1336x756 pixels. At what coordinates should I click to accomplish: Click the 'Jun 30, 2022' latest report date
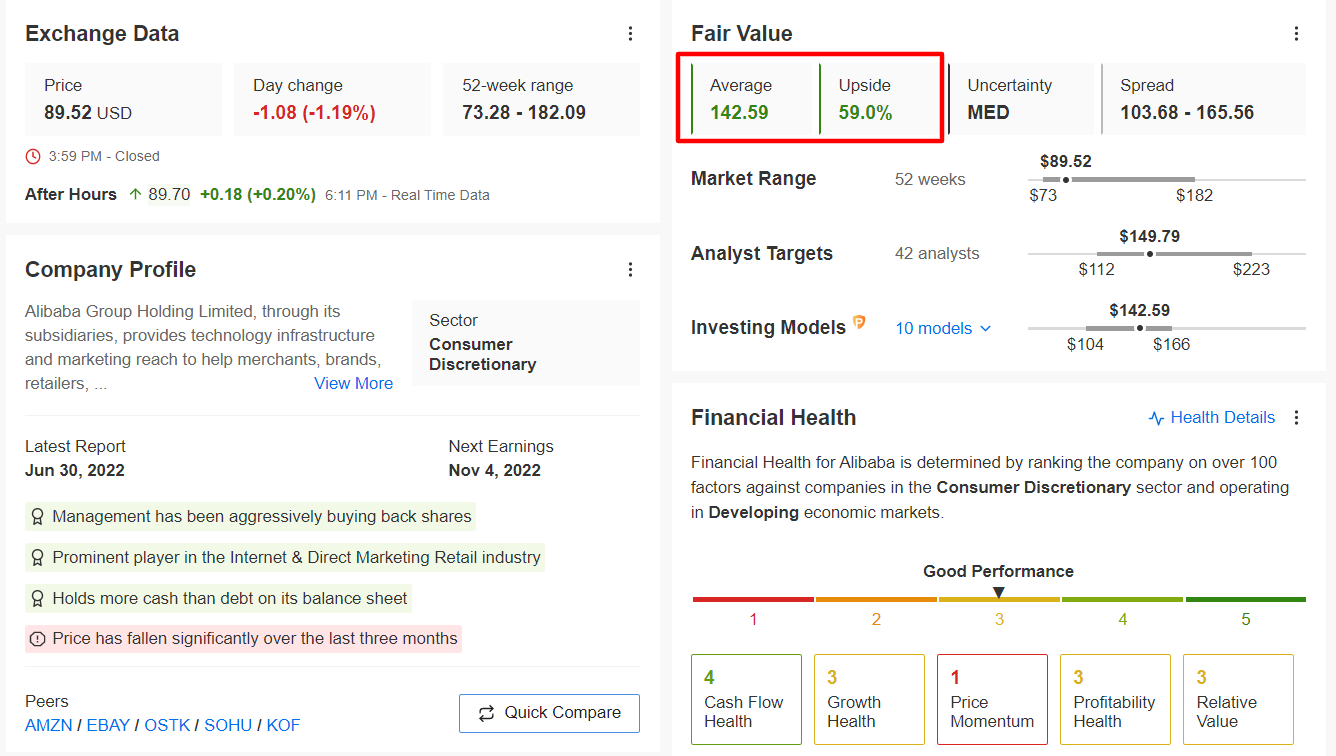[75, 471]
